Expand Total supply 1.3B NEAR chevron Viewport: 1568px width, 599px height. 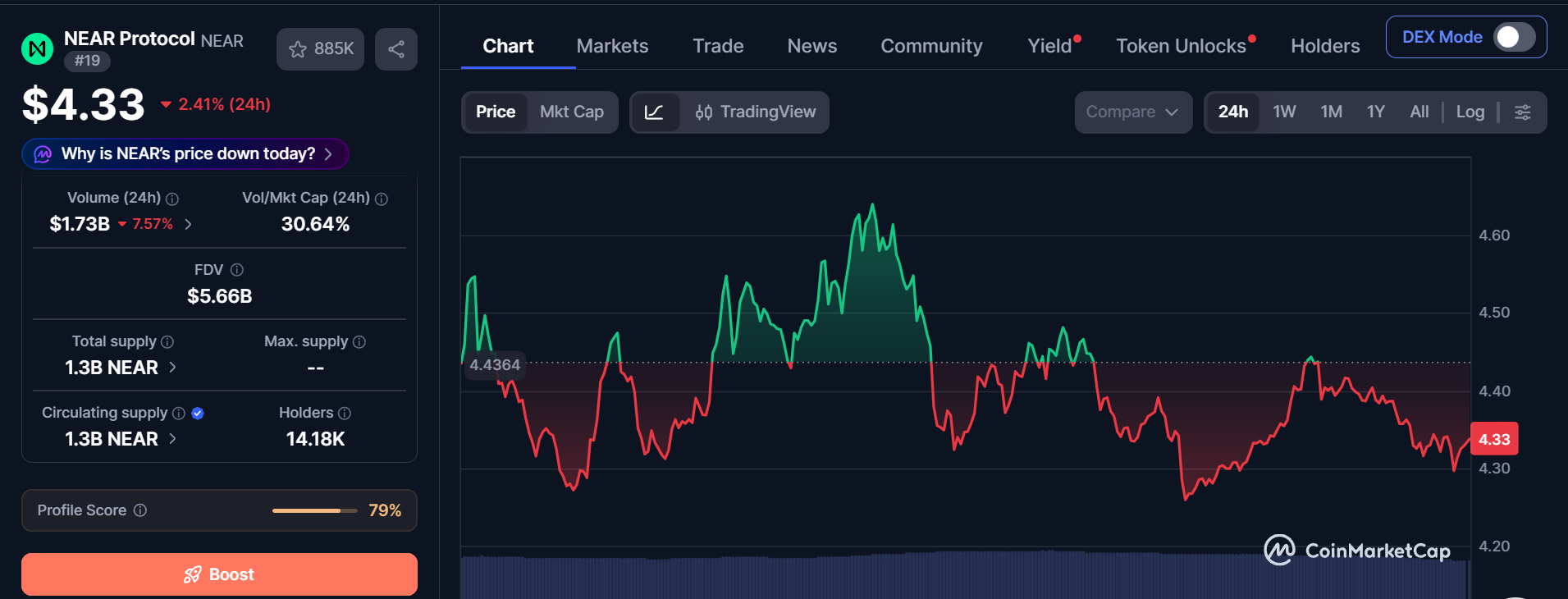[x=172, y=368]
